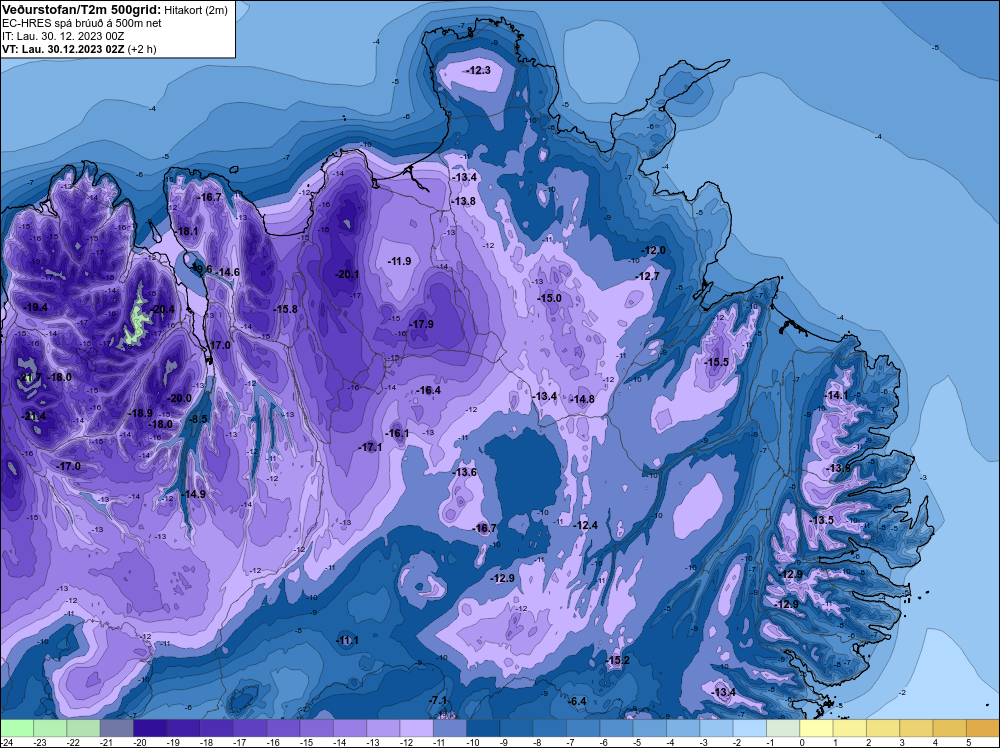Click the -11.9 temperature label on the map
1000x748 pixels.
click(399, 261)
